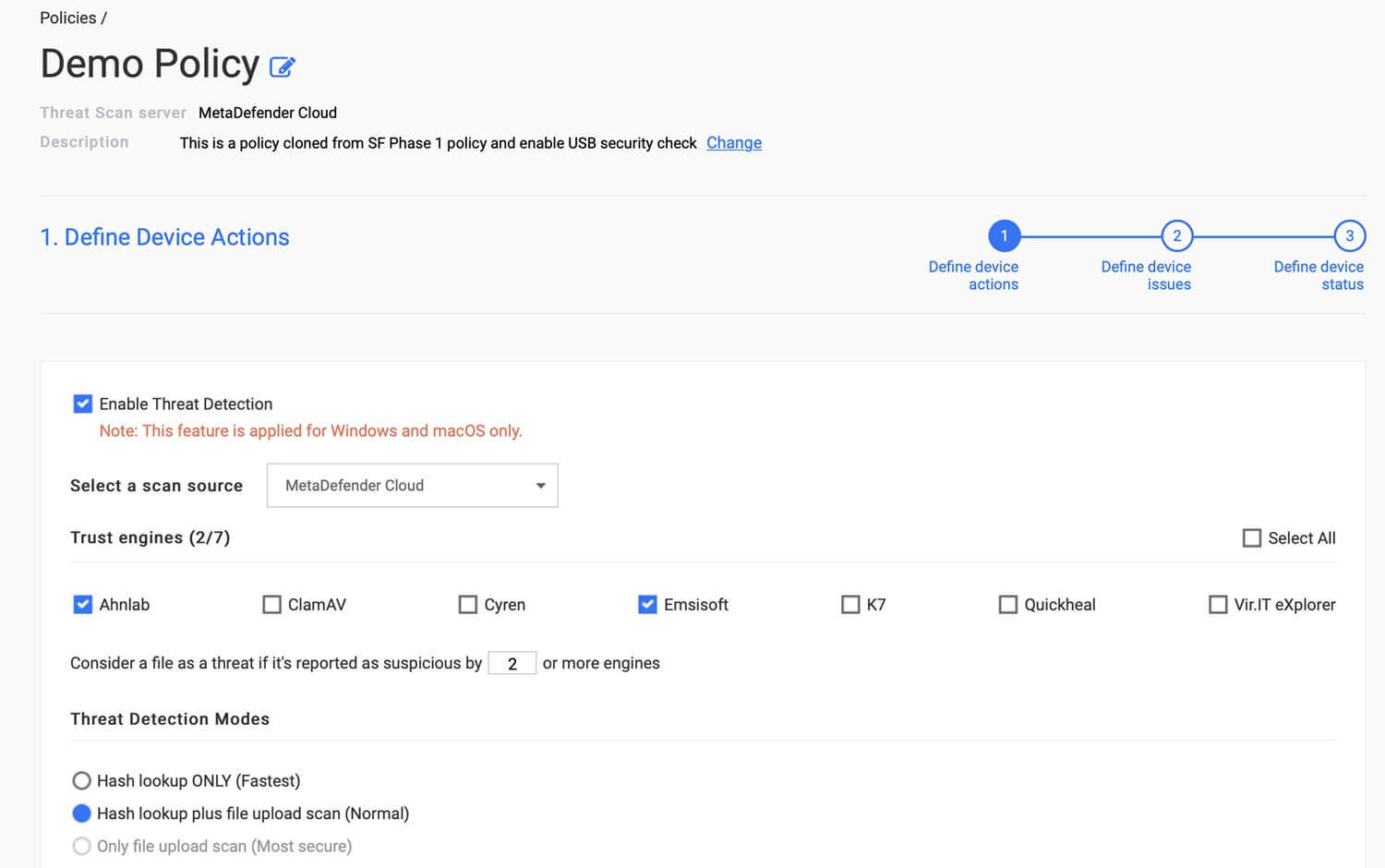Viewport: 1385px width, 868px height.
Task: Check the Quickheal engine
Action: 1008,604
